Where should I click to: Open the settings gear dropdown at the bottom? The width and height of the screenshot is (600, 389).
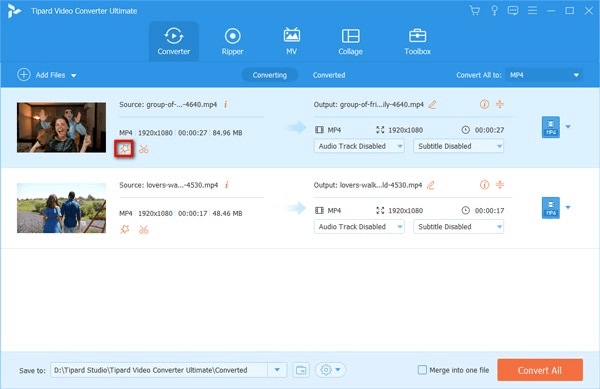coord(330,370)
